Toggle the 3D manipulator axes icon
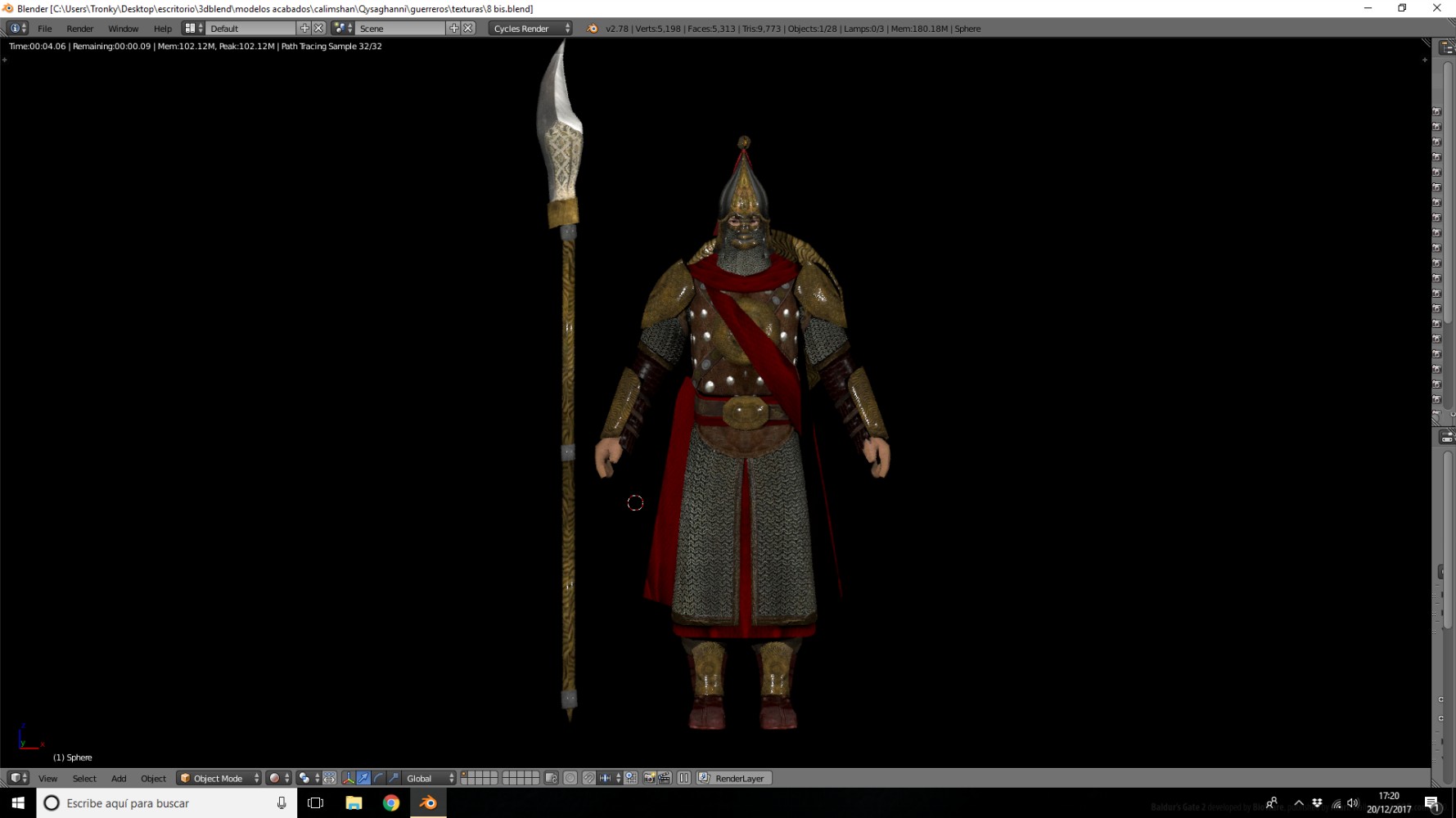The height and width of the screenshot is (818, 1456). pos(348,779)
